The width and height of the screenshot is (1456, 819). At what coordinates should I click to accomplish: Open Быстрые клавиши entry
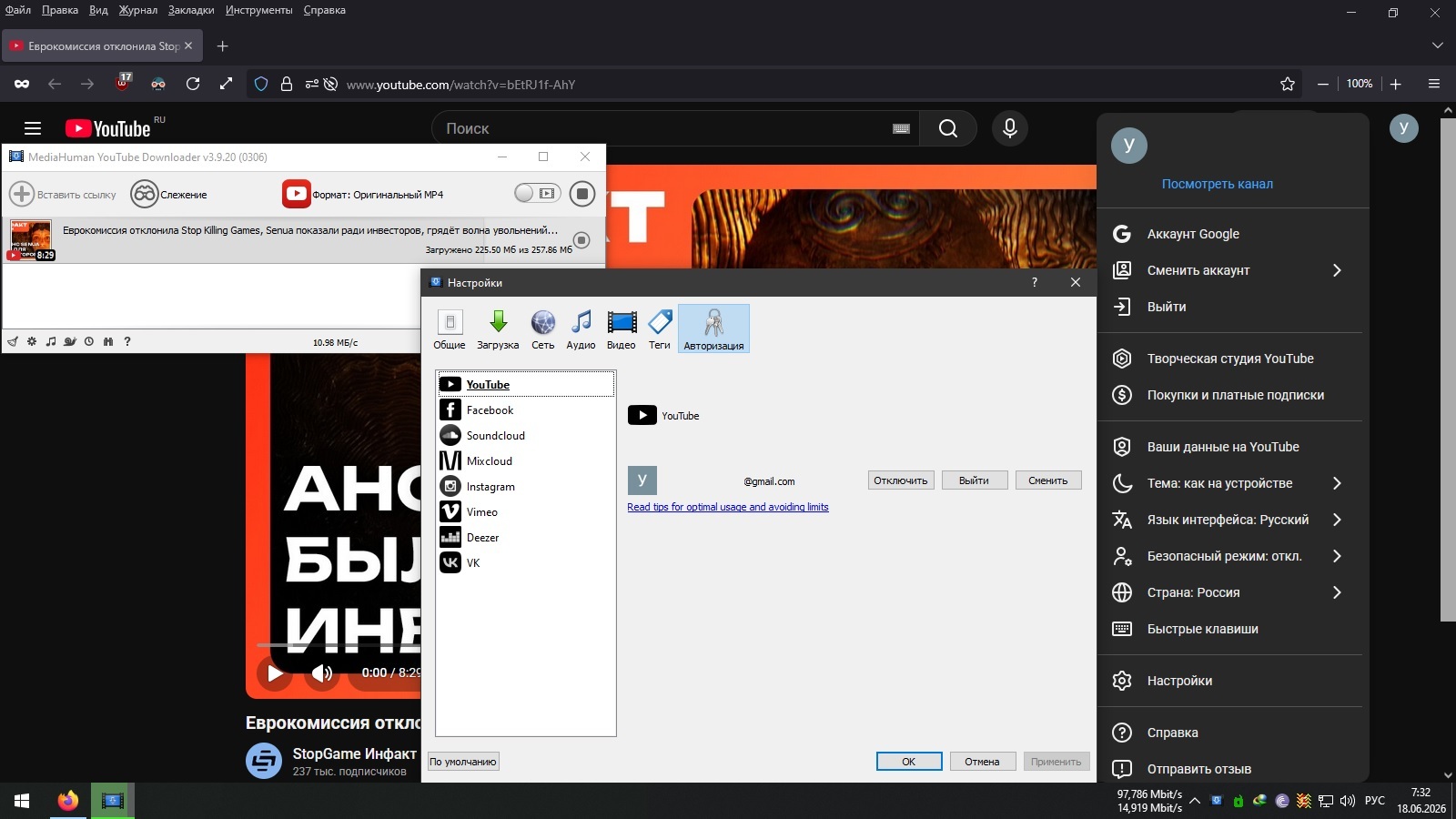click(1229, 629)
